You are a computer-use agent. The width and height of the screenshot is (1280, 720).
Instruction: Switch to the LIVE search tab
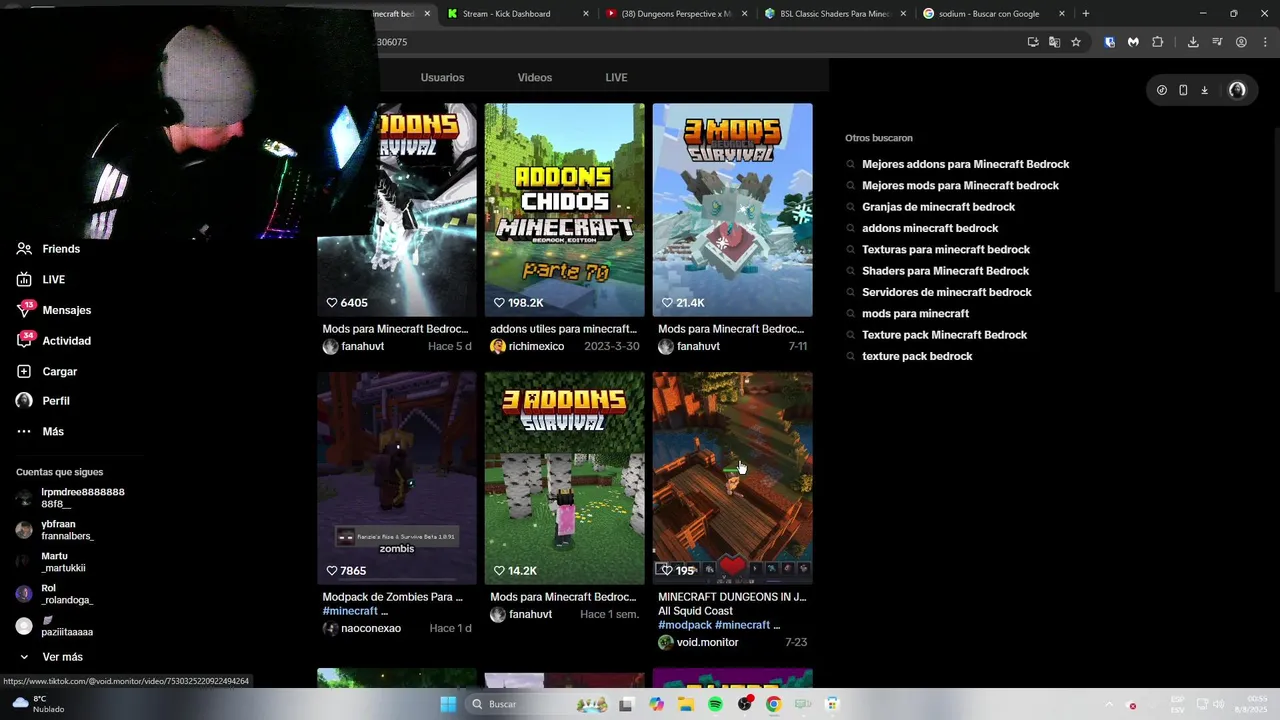(x=616, y=77)
